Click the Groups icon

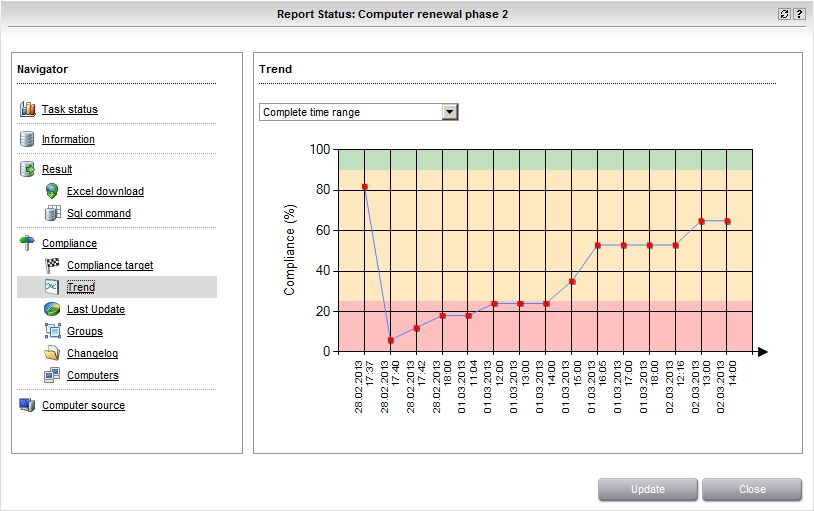pos(53,331)
